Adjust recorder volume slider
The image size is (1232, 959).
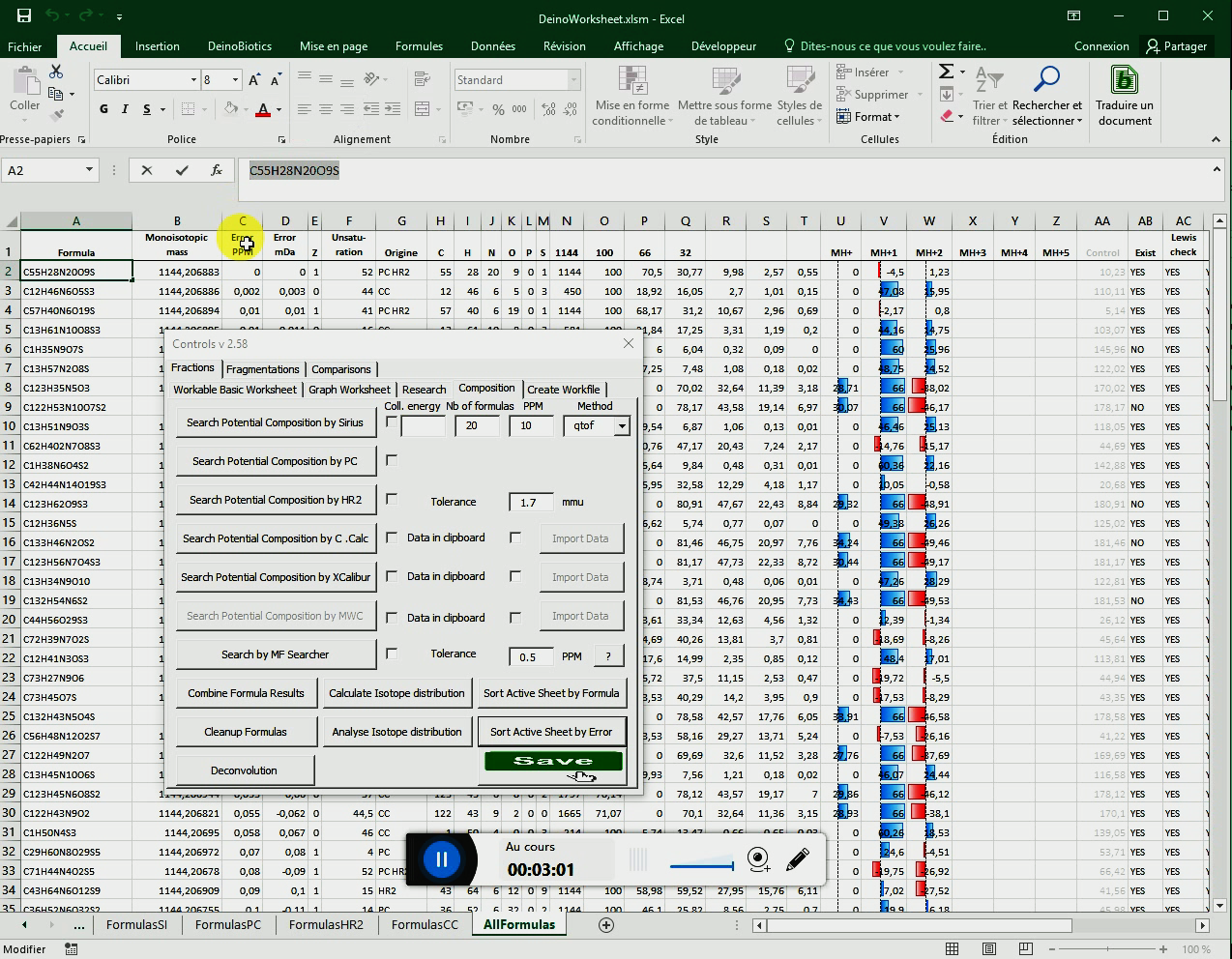[x=701, y=865]
